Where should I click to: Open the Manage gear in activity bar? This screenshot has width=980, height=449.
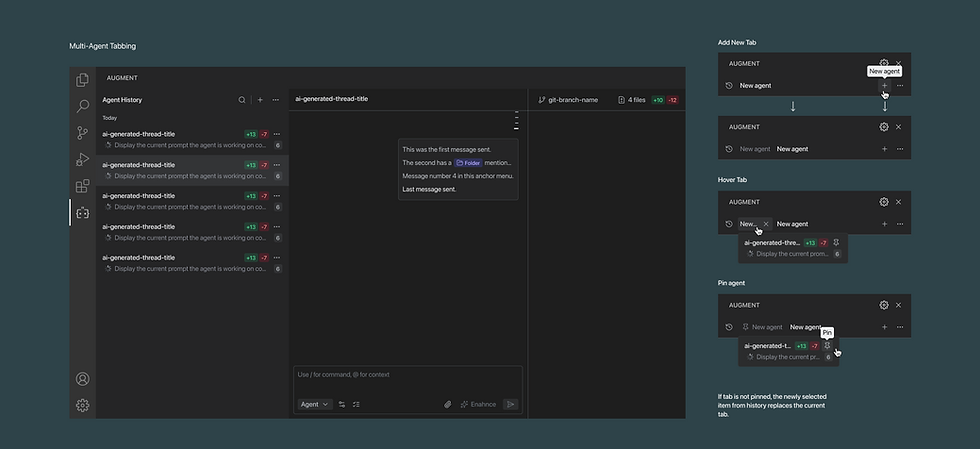(x=82, y=405)
